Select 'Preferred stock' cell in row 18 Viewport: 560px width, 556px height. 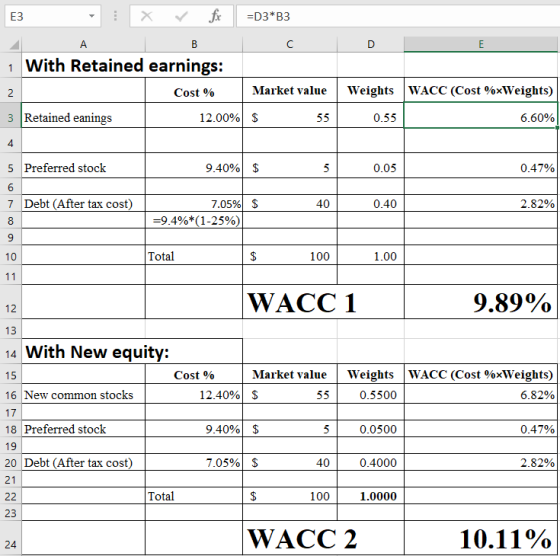(x=83, y=428)
